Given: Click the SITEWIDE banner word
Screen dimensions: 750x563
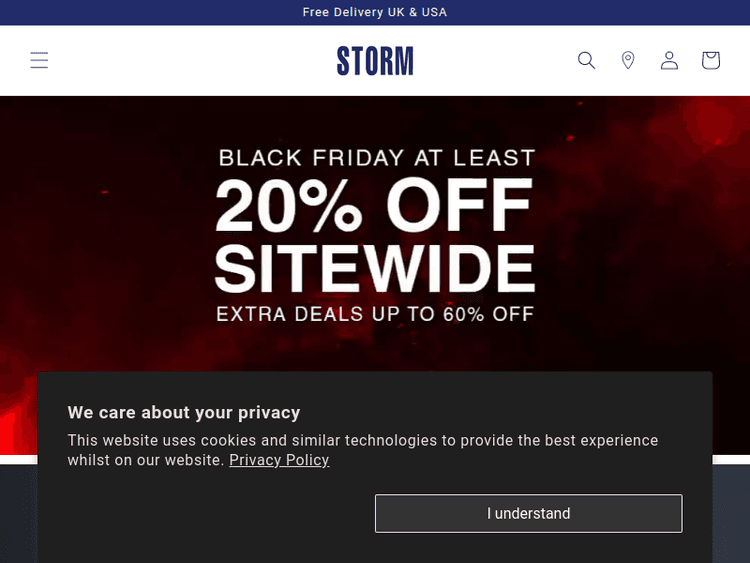Looking at the screenshot, I should (x=375, y=268).
